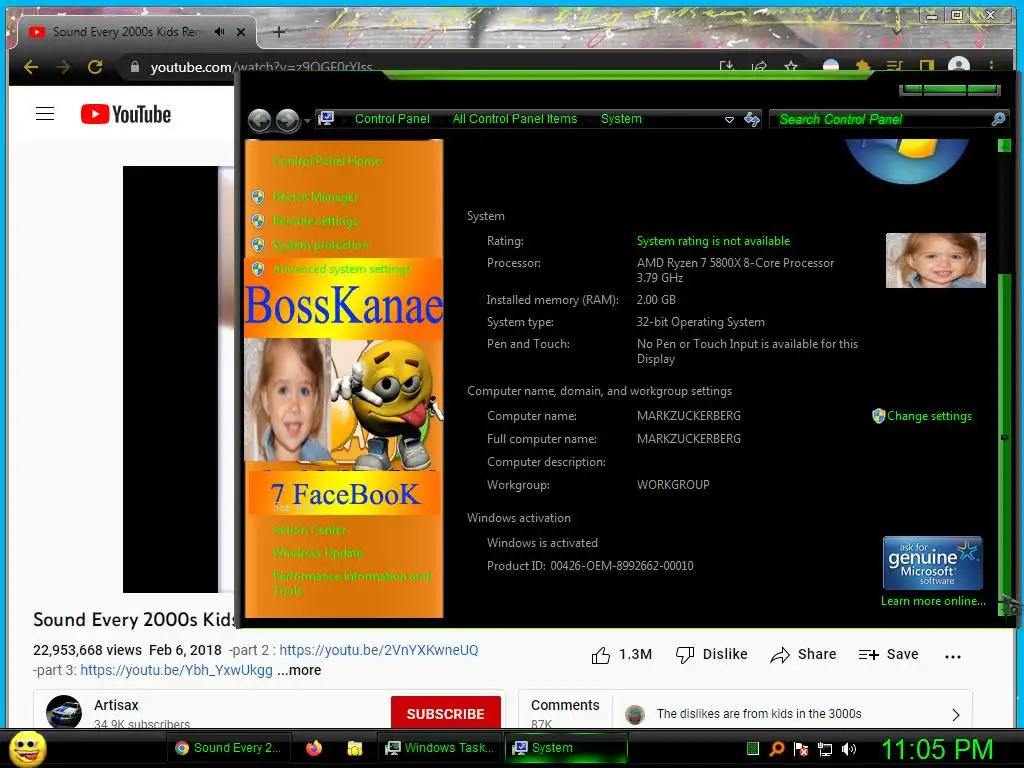The width and height of the screenshot is (1024, 768).
Task: Click Advanced system settings shield icon
Action: point(258,269)
